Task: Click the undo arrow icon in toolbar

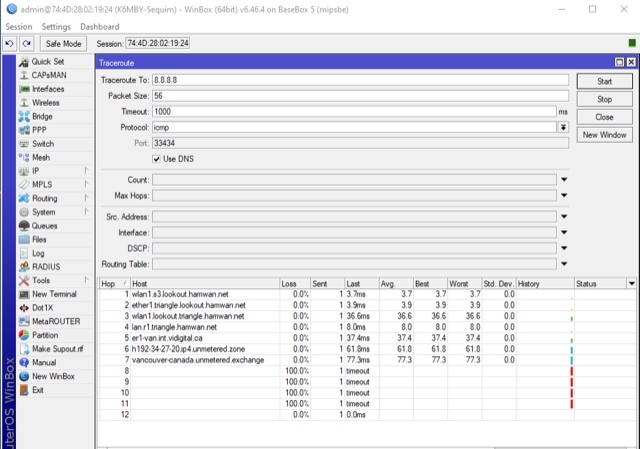Action: click(10, 44)
